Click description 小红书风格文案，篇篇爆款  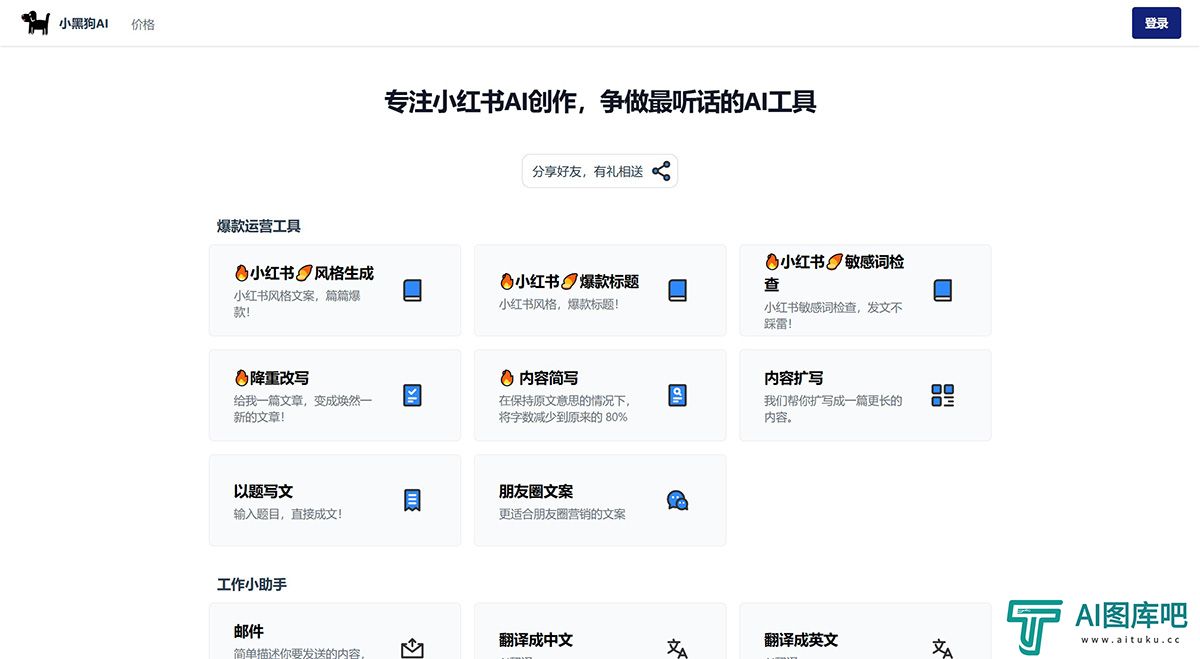click(x=297, y=304)
